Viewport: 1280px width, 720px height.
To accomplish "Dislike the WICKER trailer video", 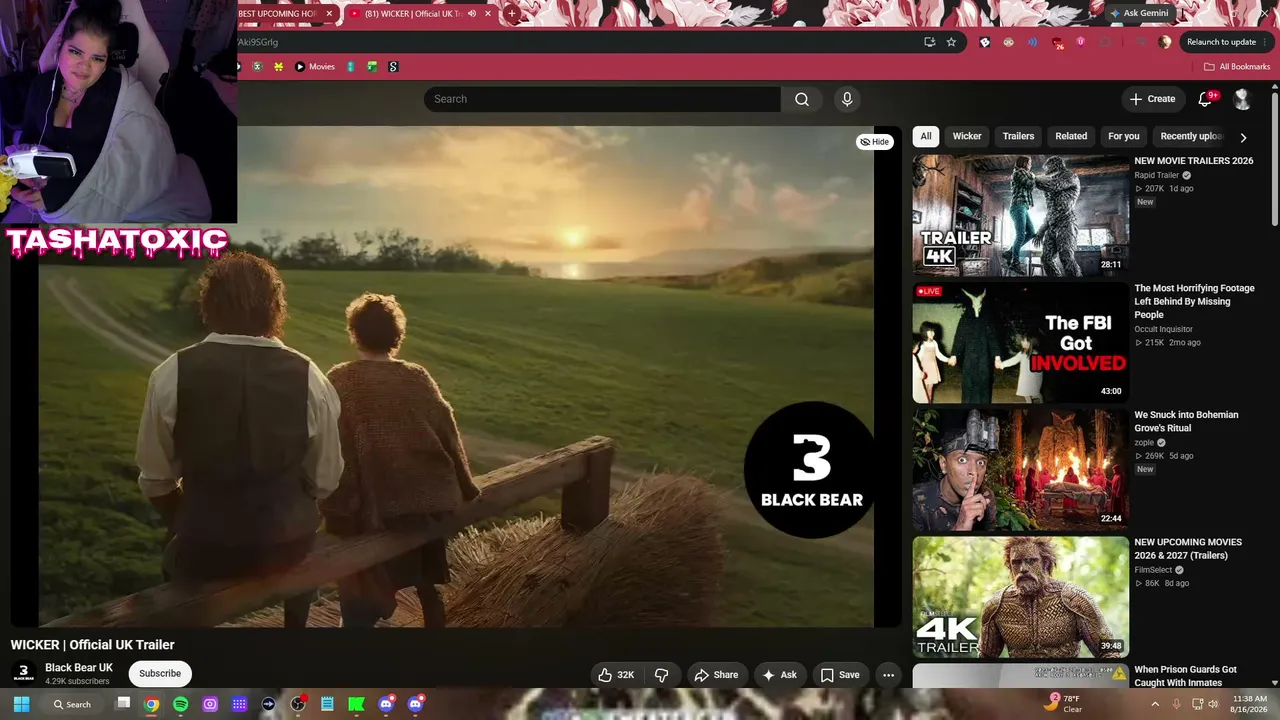I will tap(662, 675).
